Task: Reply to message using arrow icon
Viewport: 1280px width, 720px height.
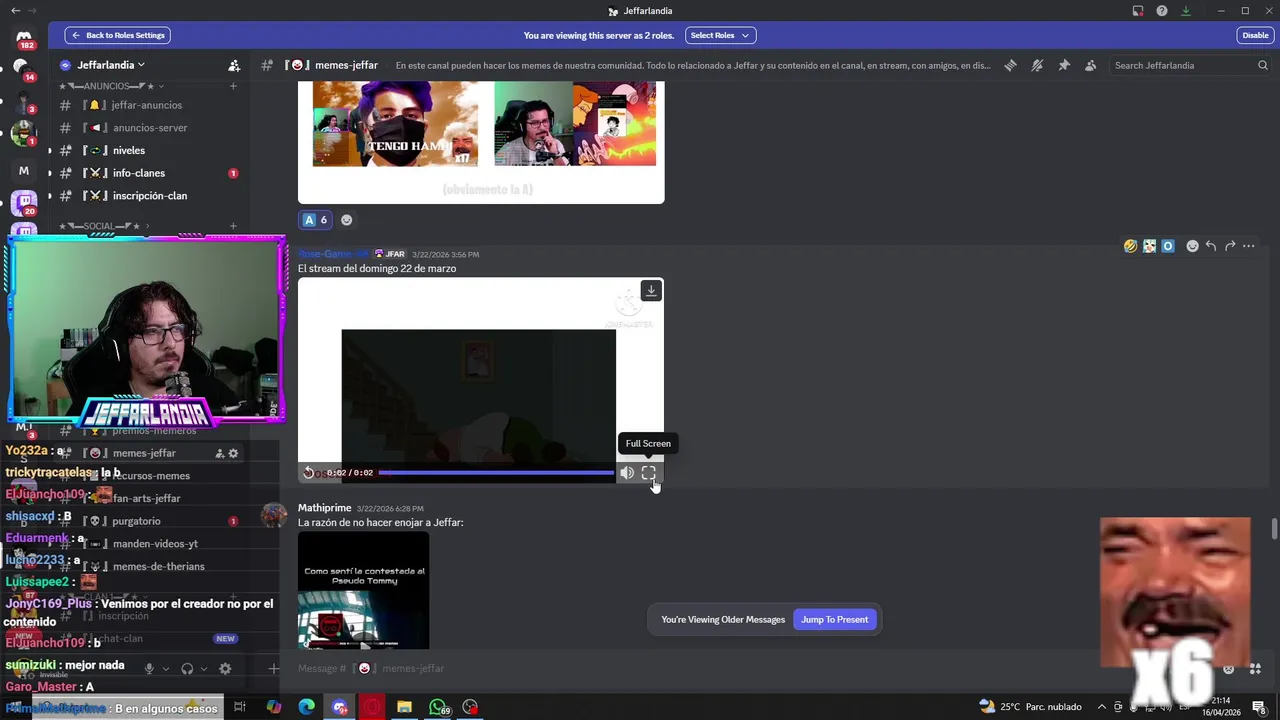Action: point(1211,246)
